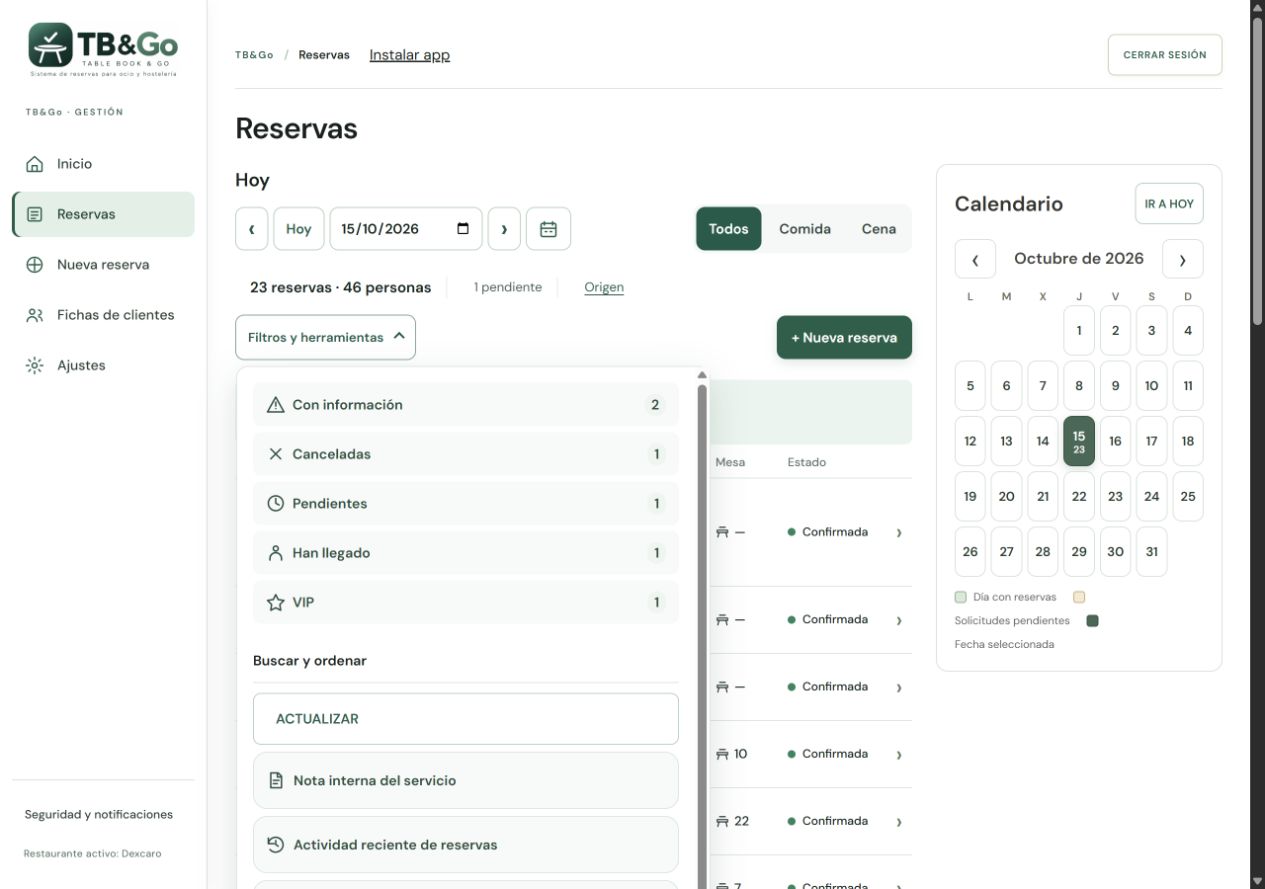This screenshot has width=1265, height=889.
Task: Switch to the Cena tab
Action: (879, 229)
